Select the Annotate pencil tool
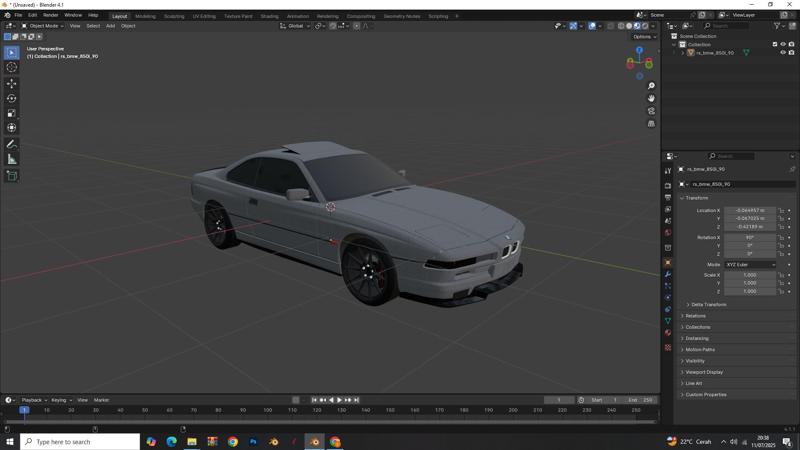The height and width of the screenshot is (450, 800). pos(12,144)
